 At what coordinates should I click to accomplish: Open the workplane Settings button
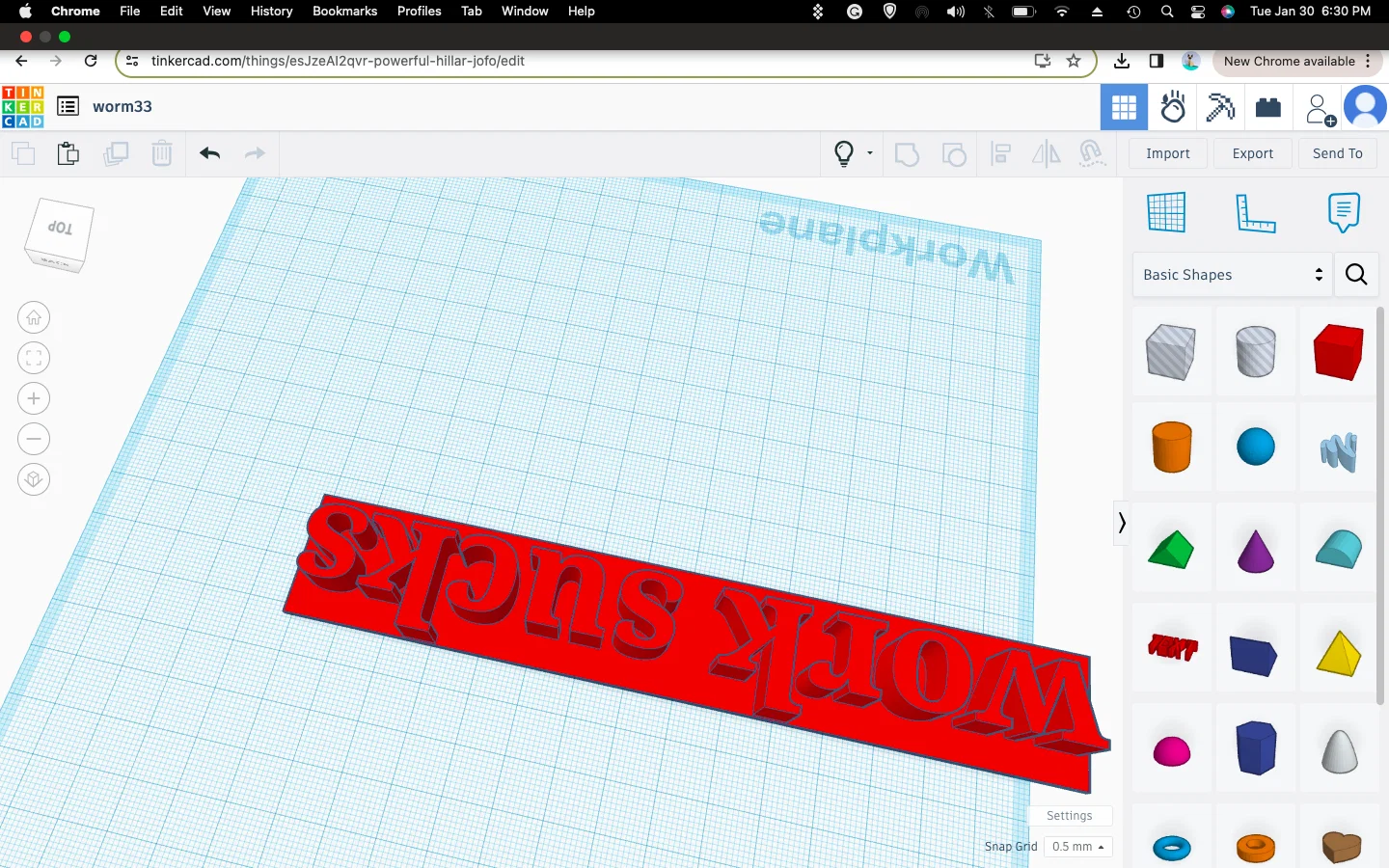(x=1070, y=816)
